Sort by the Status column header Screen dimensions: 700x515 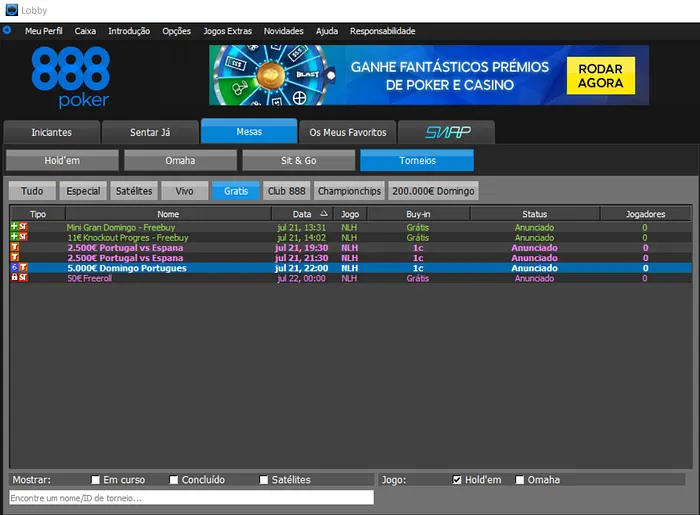(535, 214)
